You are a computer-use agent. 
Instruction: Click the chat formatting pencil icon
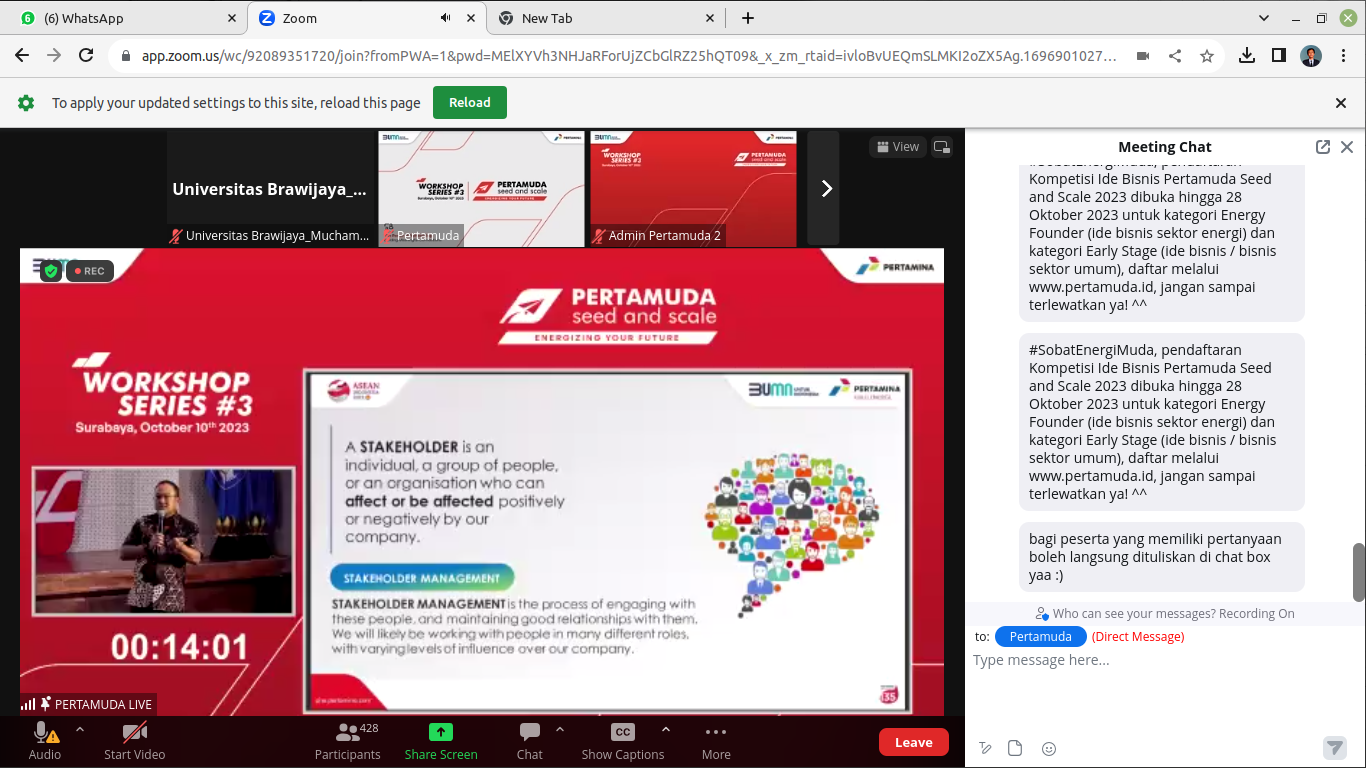pos(985,748)
